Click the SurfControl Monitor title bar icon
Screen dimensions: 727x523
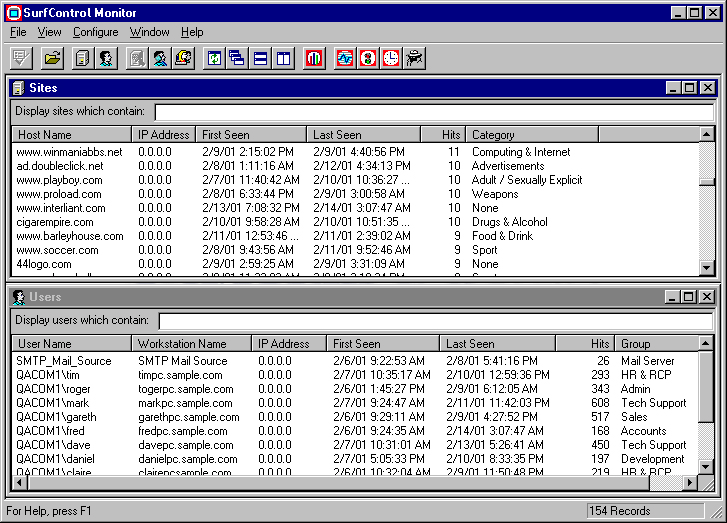point(13,13)
